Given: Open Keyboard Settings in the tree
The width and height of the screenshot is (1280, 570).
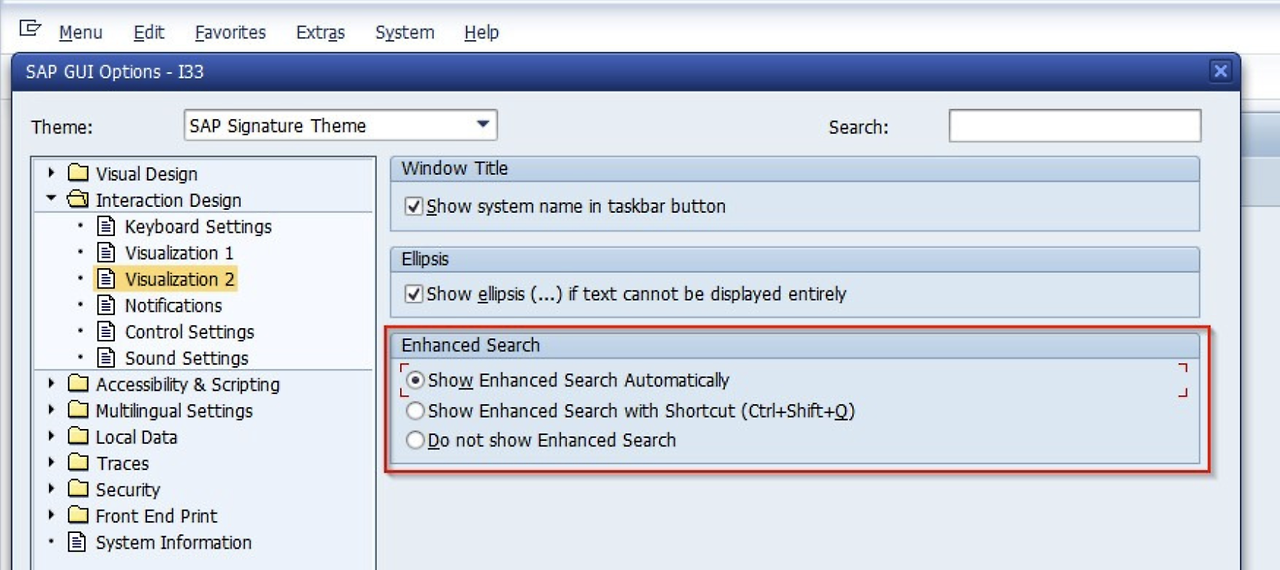Looking at the screenshot, I should pos(198,227).
